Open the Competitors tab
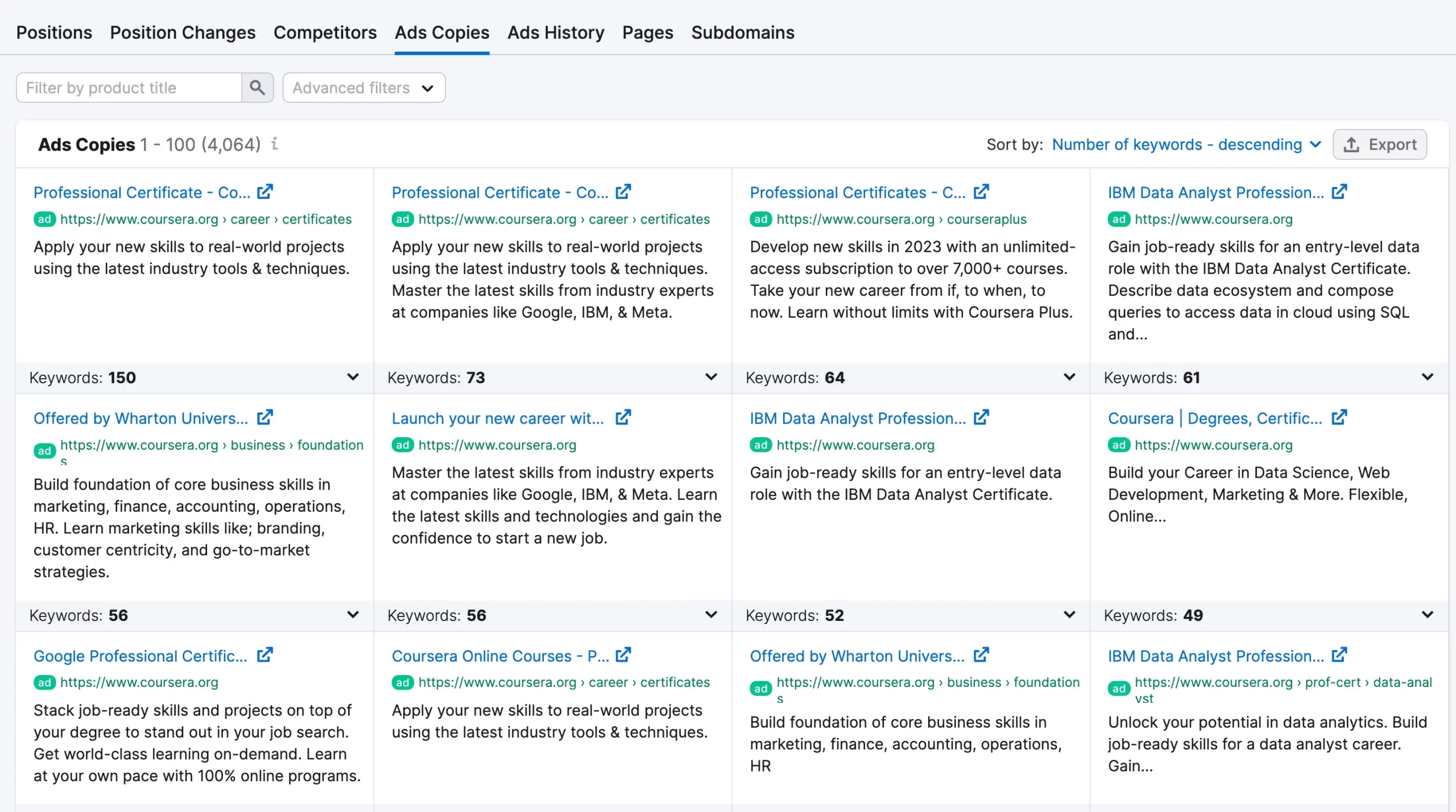Viewport: 1456px width, 812px height. pos(325,32)
